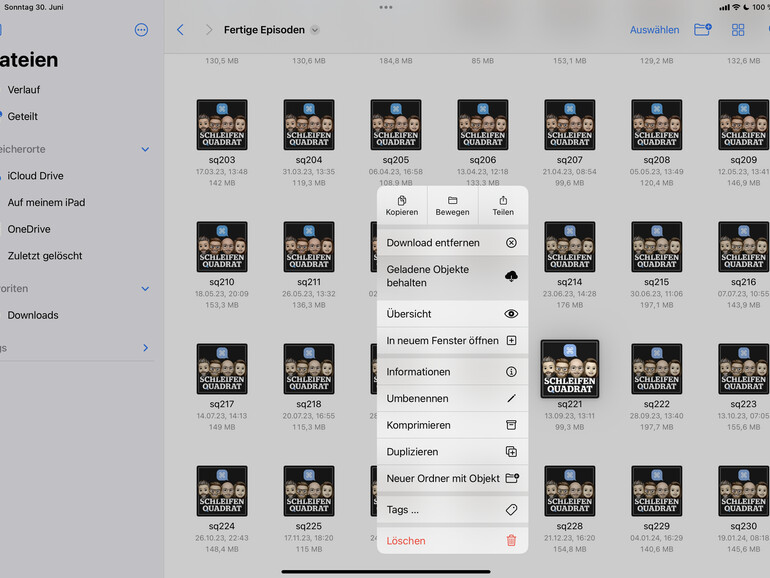The image size is (770, 578).
Task: Open iCloud Drive in the sidebar
Action: (x=35, y=176)
